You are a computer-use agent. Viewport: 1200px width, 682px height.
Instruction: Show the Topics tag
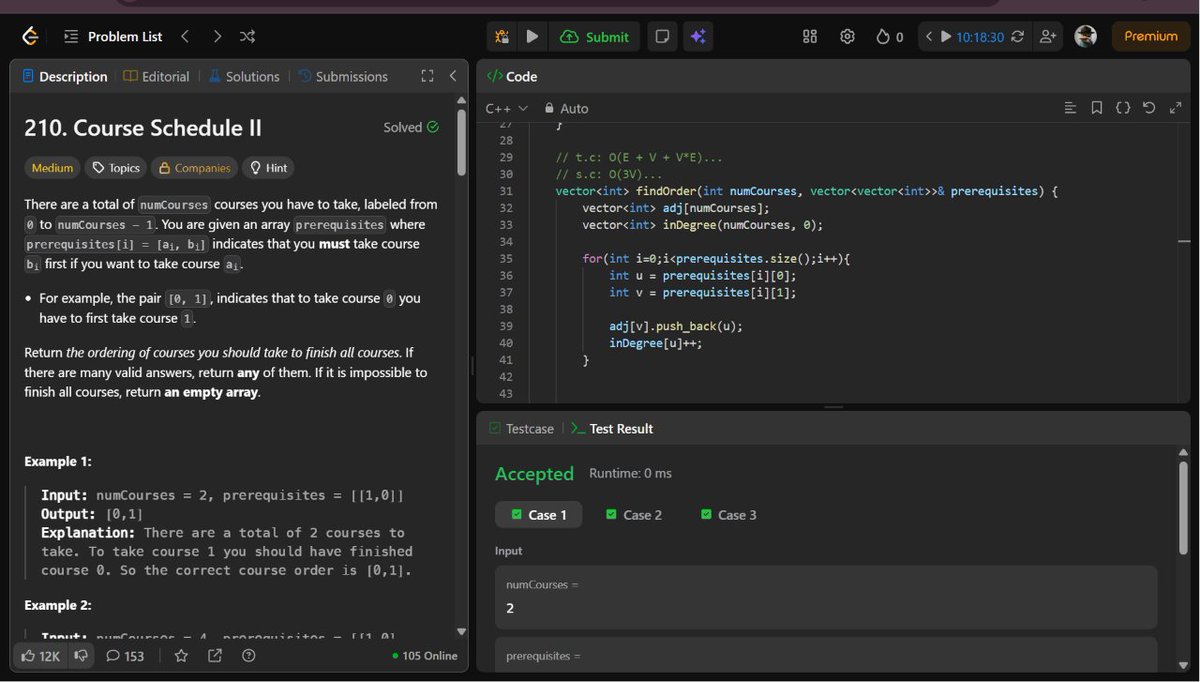[x=116, y=168]
